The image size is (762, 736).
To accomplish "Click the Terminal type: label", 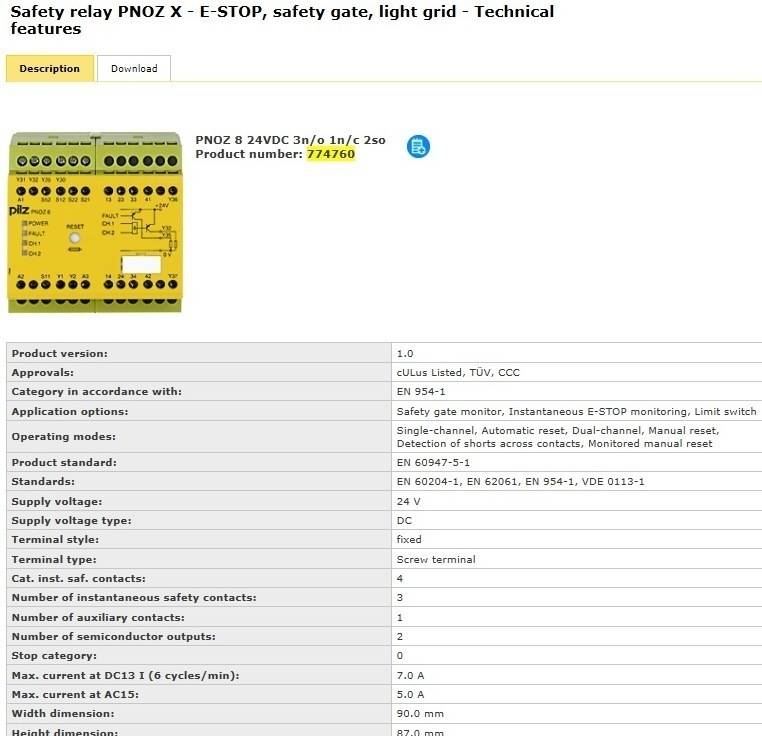I will tap(54, 559).
